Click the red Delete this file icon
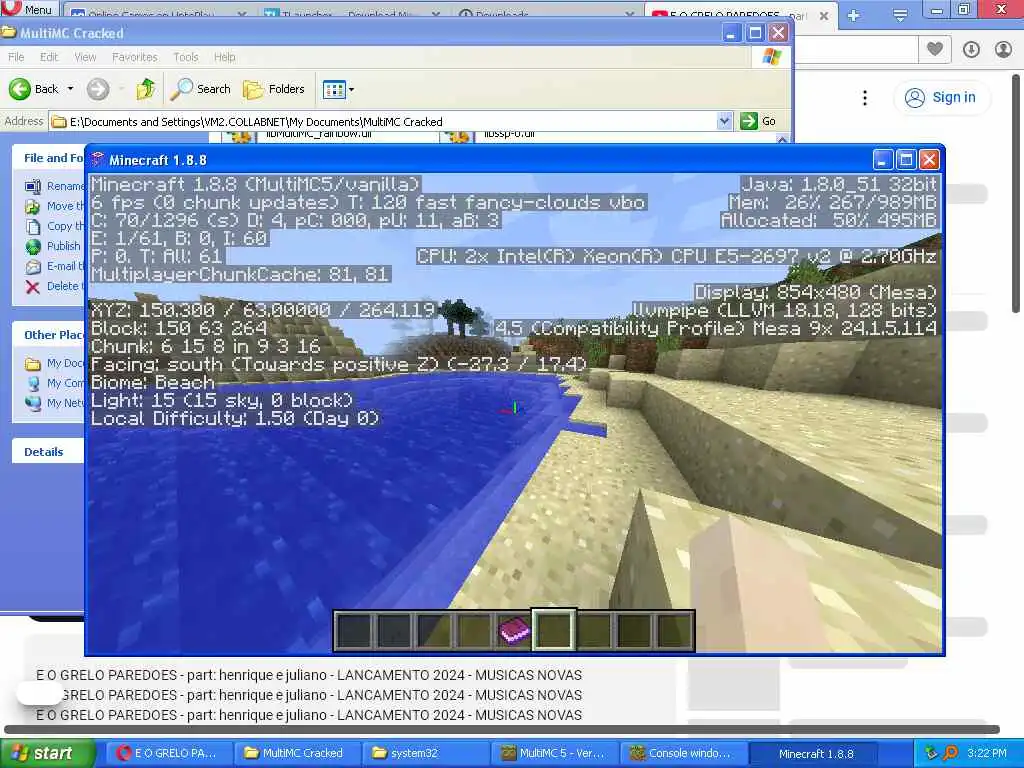 pos(33,287)
